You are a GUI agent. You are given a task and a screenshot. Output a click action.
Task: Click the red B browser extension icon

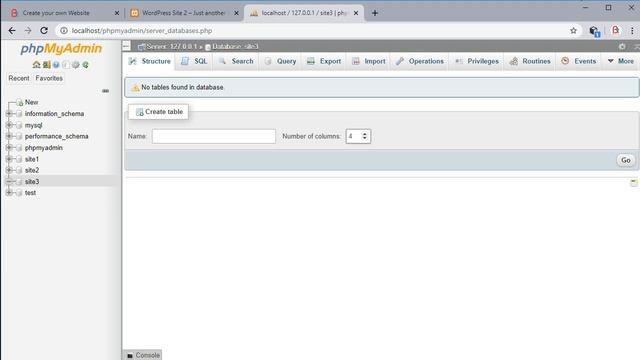[616, 31]
